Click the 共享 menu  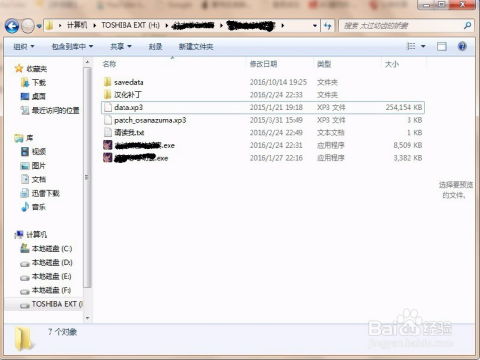[120, 47]
